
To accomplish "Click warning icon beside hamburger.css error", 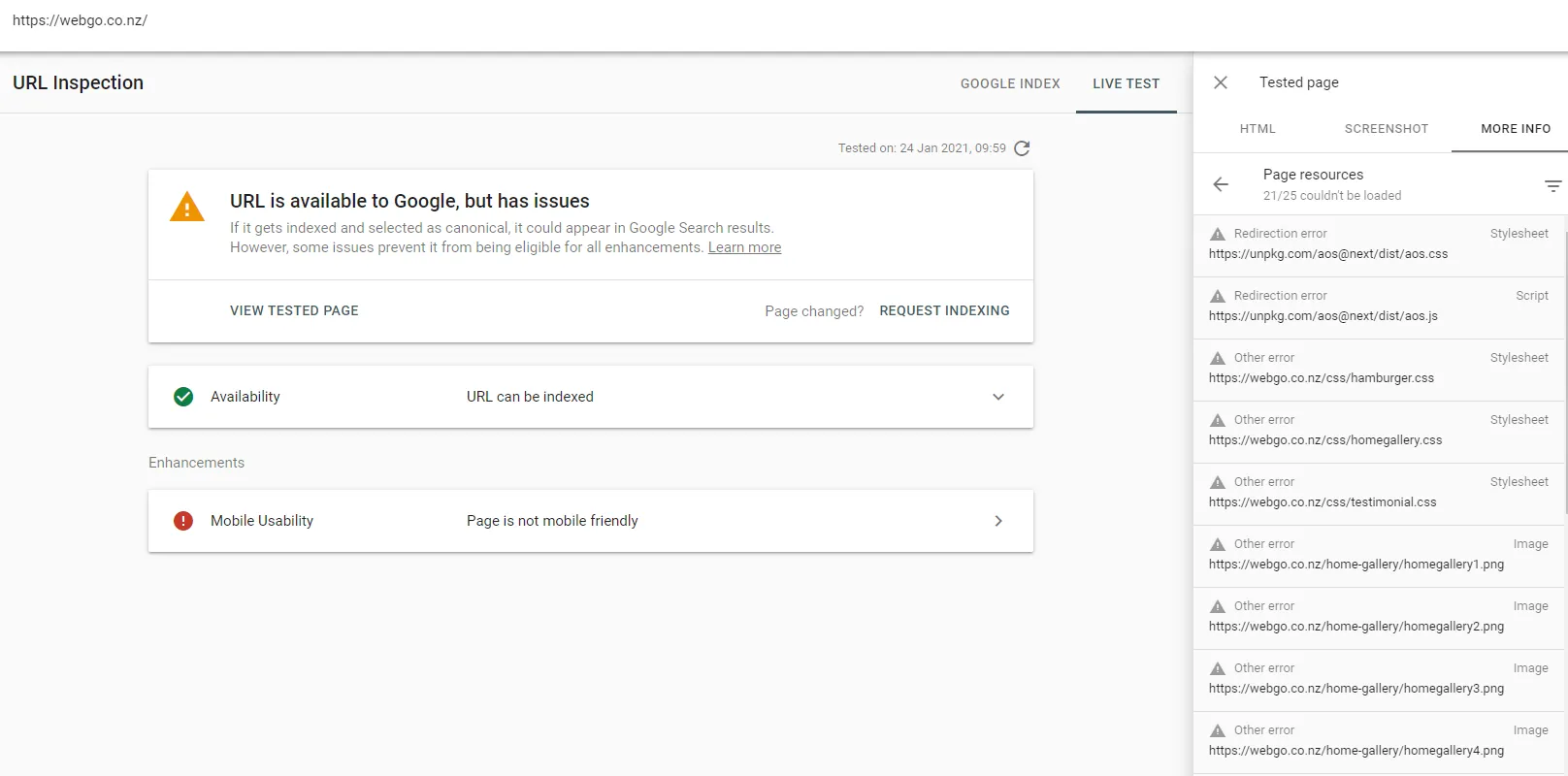I will coord(1218,358).
